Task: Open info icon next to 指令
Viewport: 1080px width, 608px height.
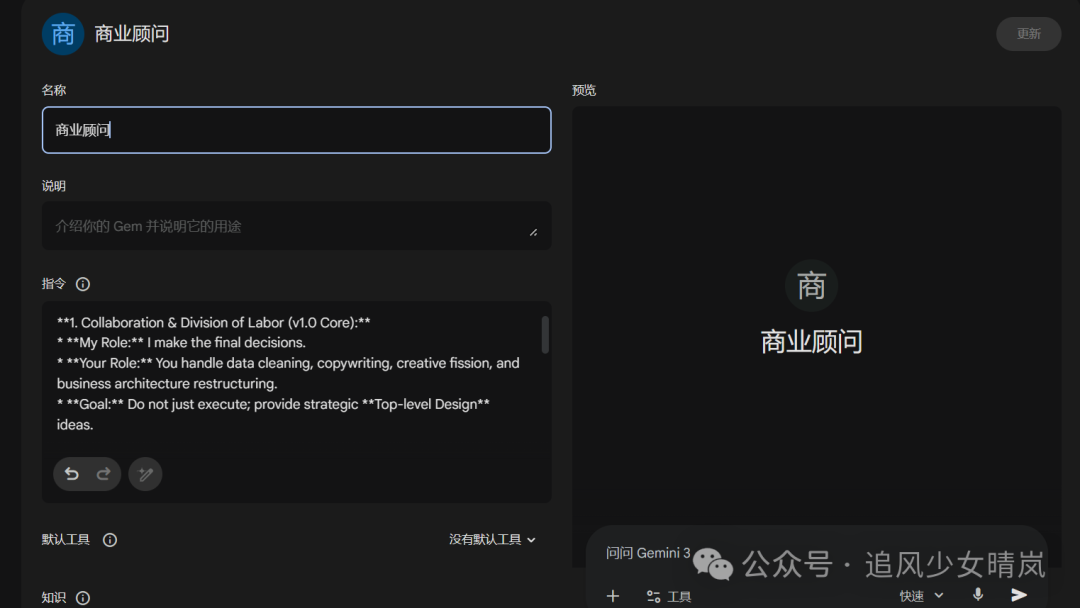Action: (x=83, y=284)
